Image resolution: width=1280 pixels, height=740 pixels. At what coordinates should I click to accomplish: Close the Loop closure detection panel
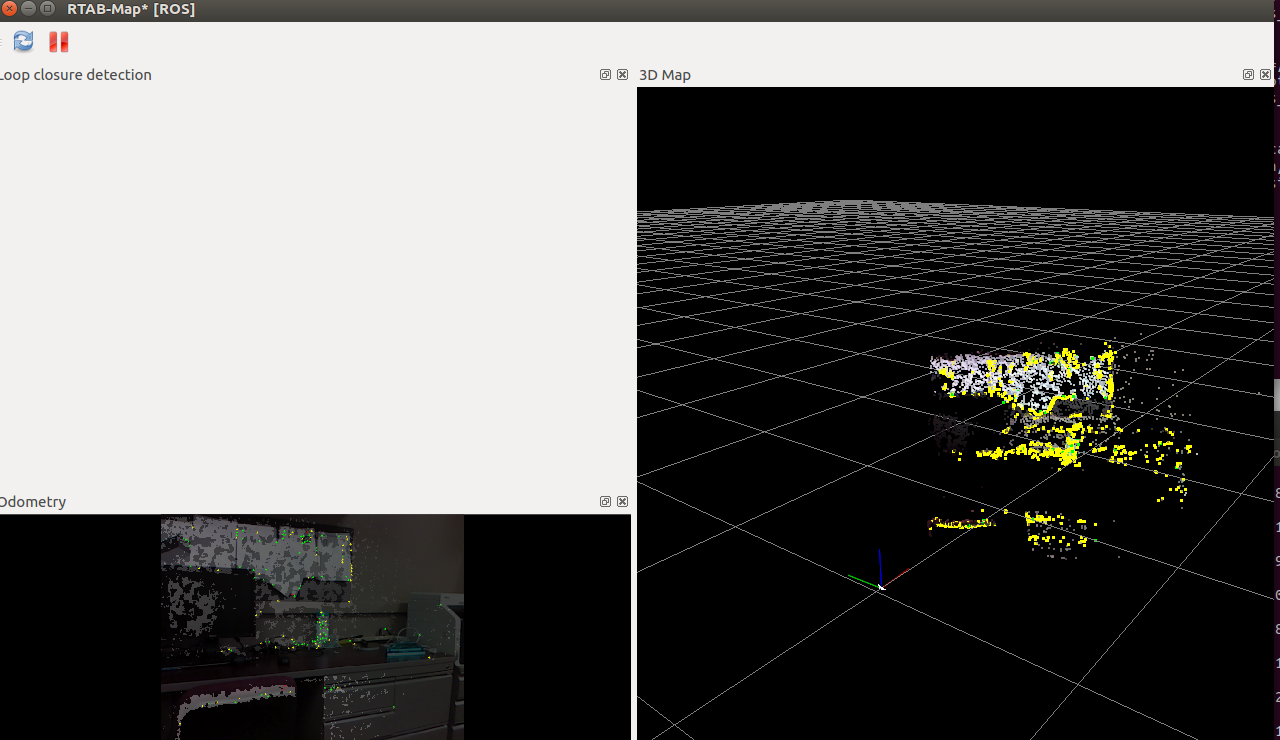coord(622,74)
